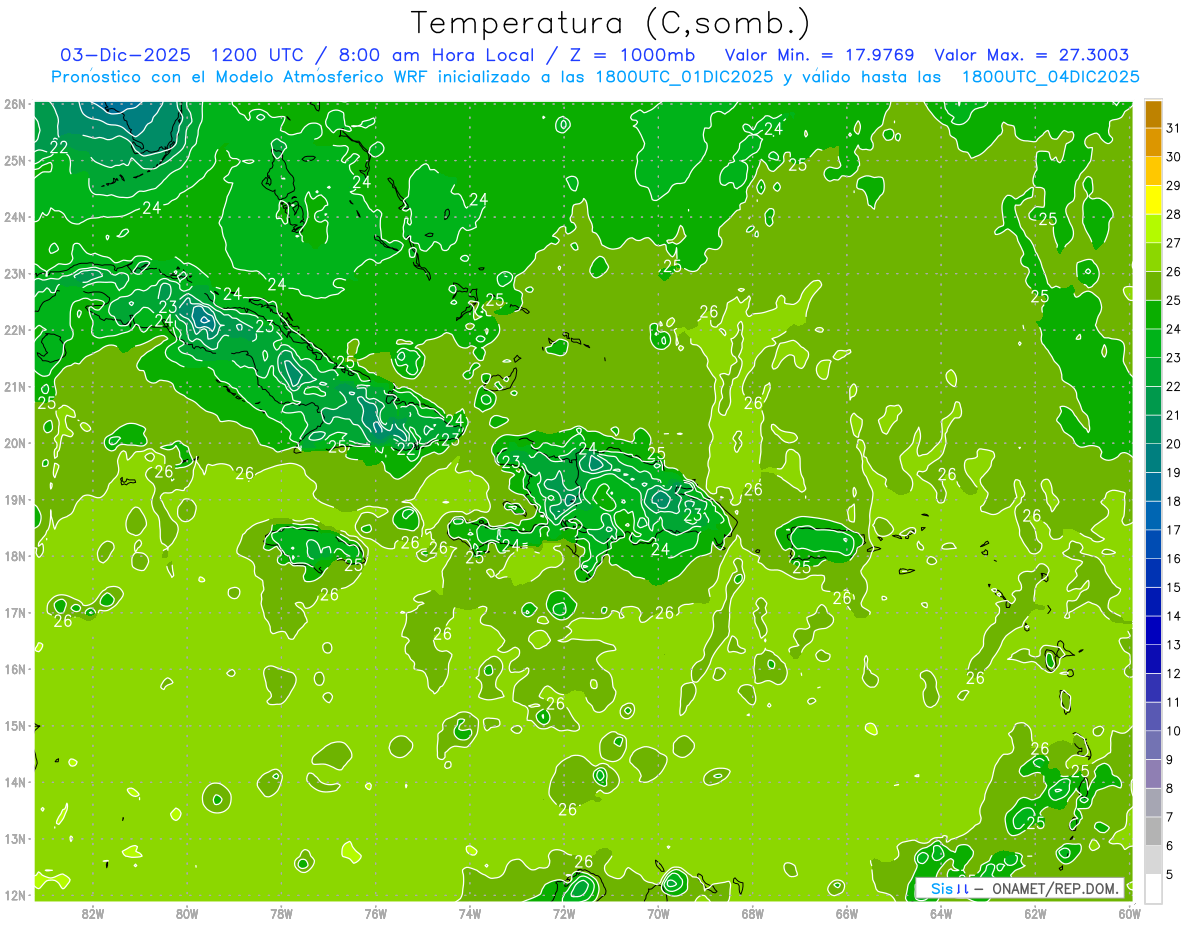The height and width of the screenshot is (927, 1200).
Task: Click the latitude axis label '22N'
Action: pyautogui.click(x=15, y=330)
